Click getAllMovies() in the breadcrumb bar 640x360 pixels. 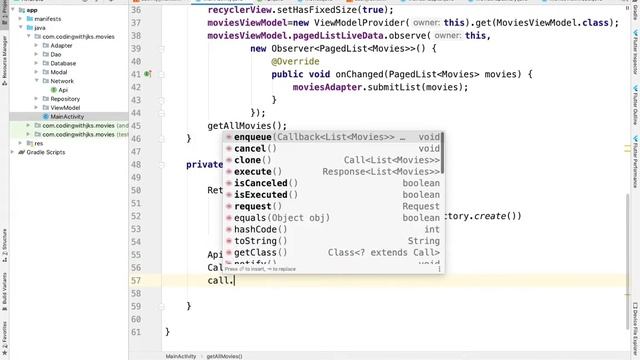pos(224,356)
